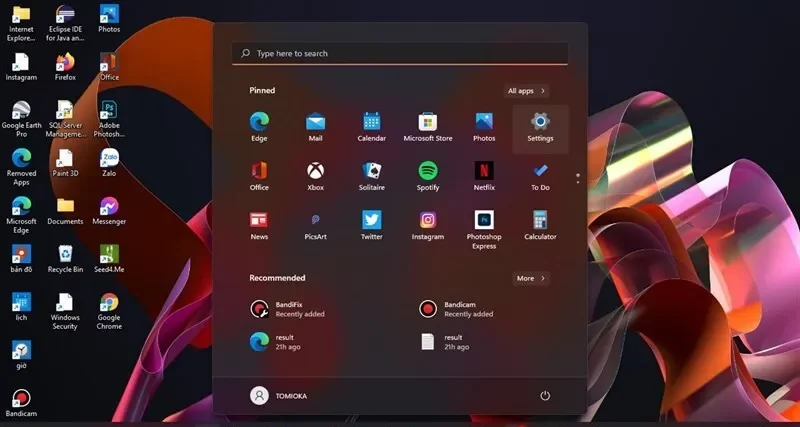Launch Office from the Pinned section

coord(259,177)
